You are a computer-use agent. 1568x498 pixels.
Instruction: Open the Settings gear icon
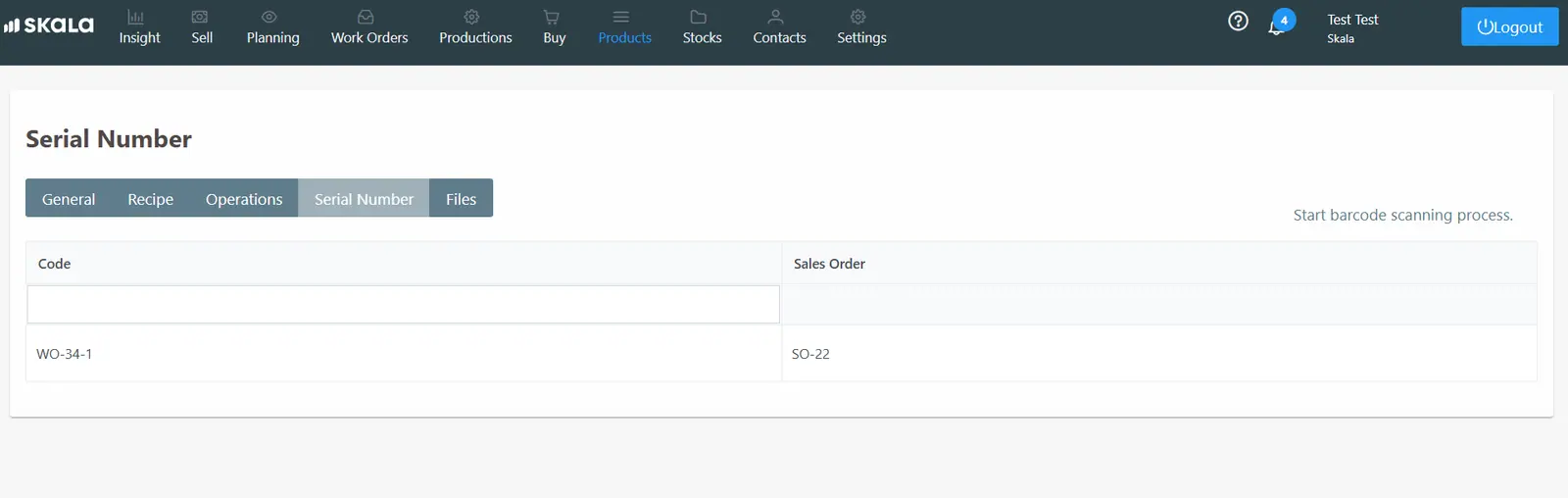(857, 17)
